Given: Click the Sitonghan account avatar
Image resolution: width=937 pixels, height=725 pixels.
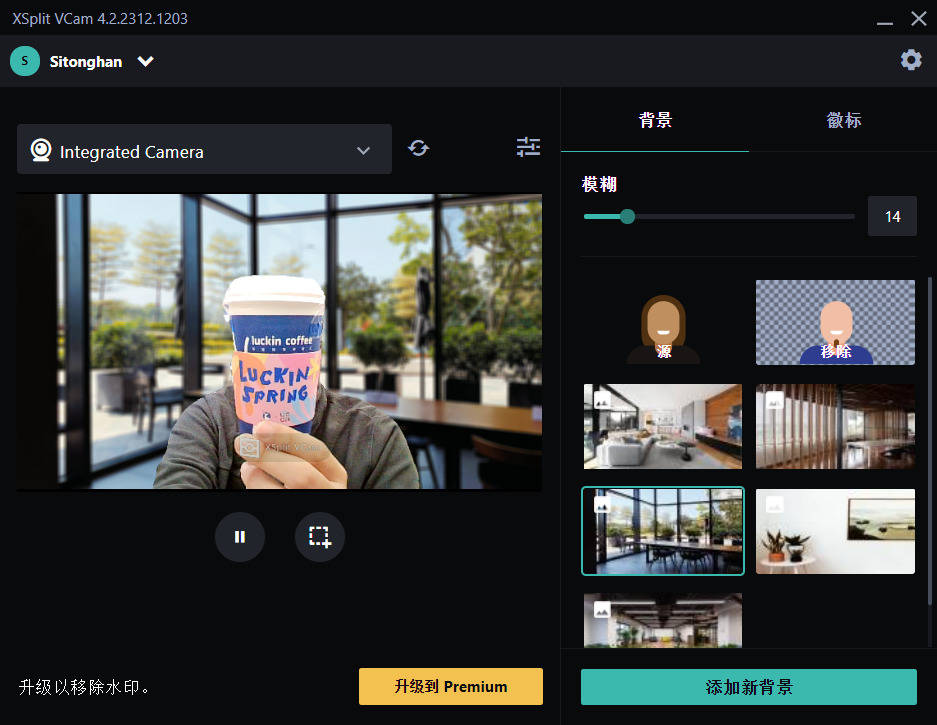Looking at the screenshot, I should (x=25, y=61).
